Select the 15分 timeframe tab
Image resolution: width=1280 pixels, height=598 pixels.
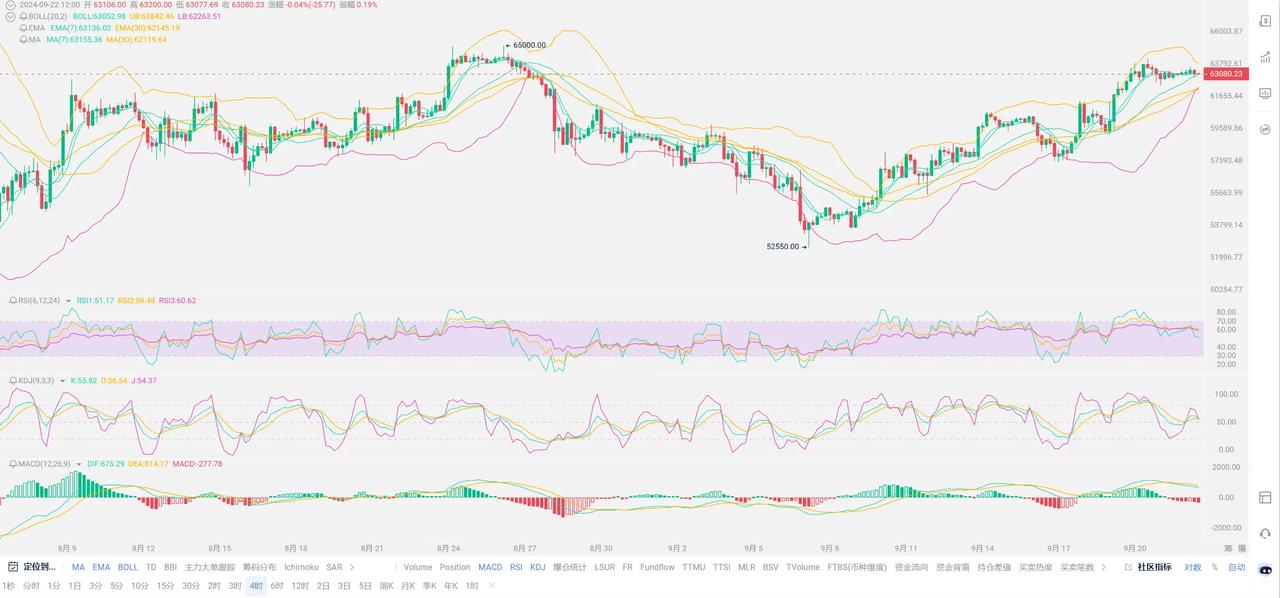[165, 586]
